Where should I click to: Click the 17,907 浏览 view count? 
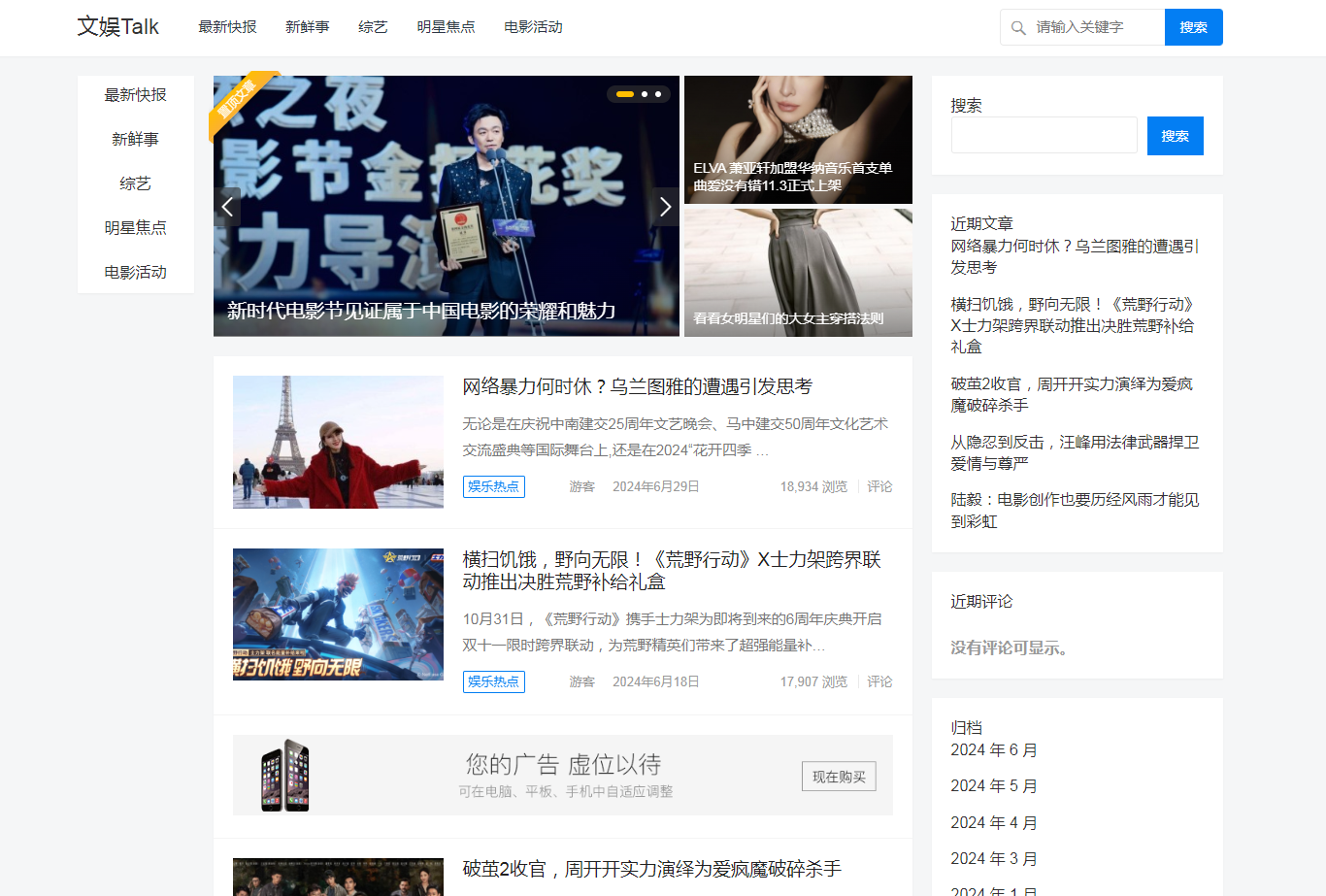tap(813, 681)
